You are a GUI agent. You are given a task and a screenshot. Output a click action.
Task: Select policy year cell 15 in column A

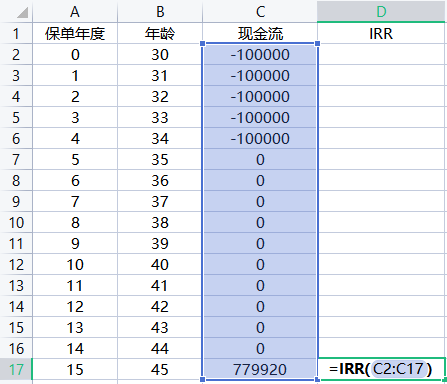(x=75, y=369)
